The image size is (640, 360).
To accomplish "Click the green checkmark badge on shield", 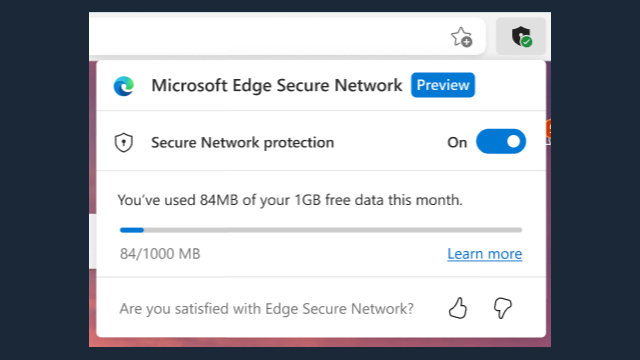I will tap(527, 42).
